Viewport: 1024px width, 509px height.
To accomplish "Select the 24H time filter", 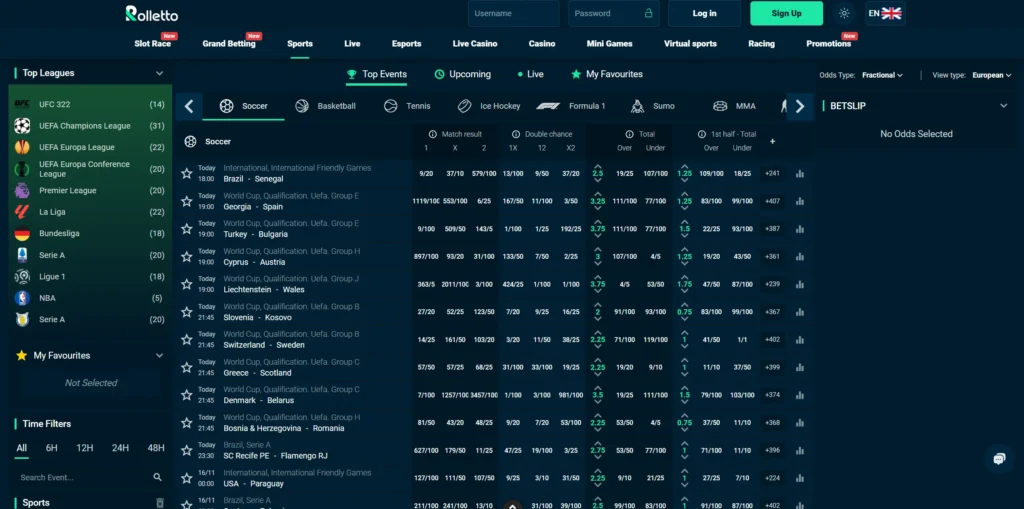I will tap(120, 448).
